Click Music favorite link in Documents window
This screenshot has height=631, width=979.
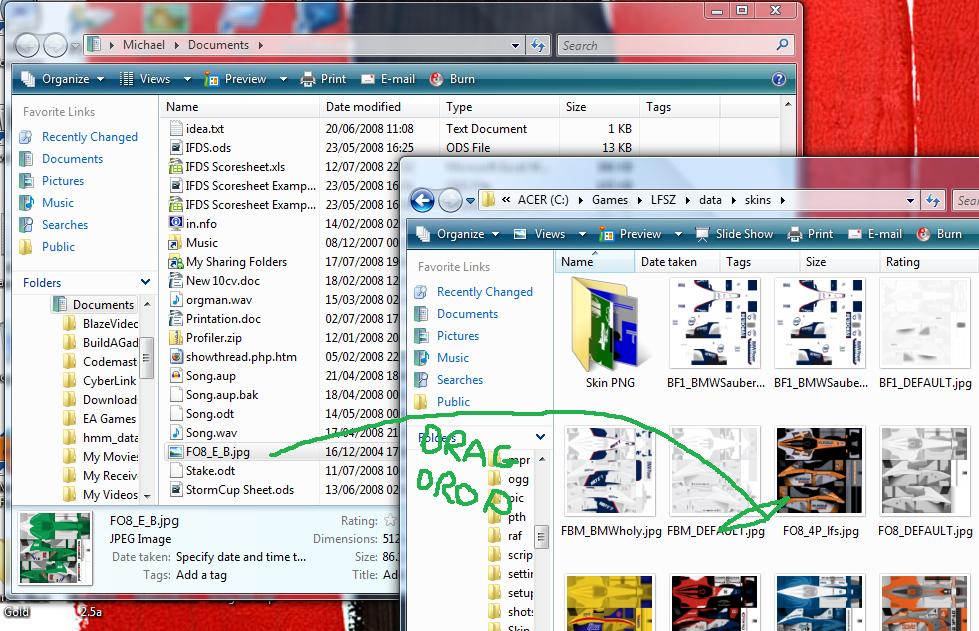click(57, 203)
